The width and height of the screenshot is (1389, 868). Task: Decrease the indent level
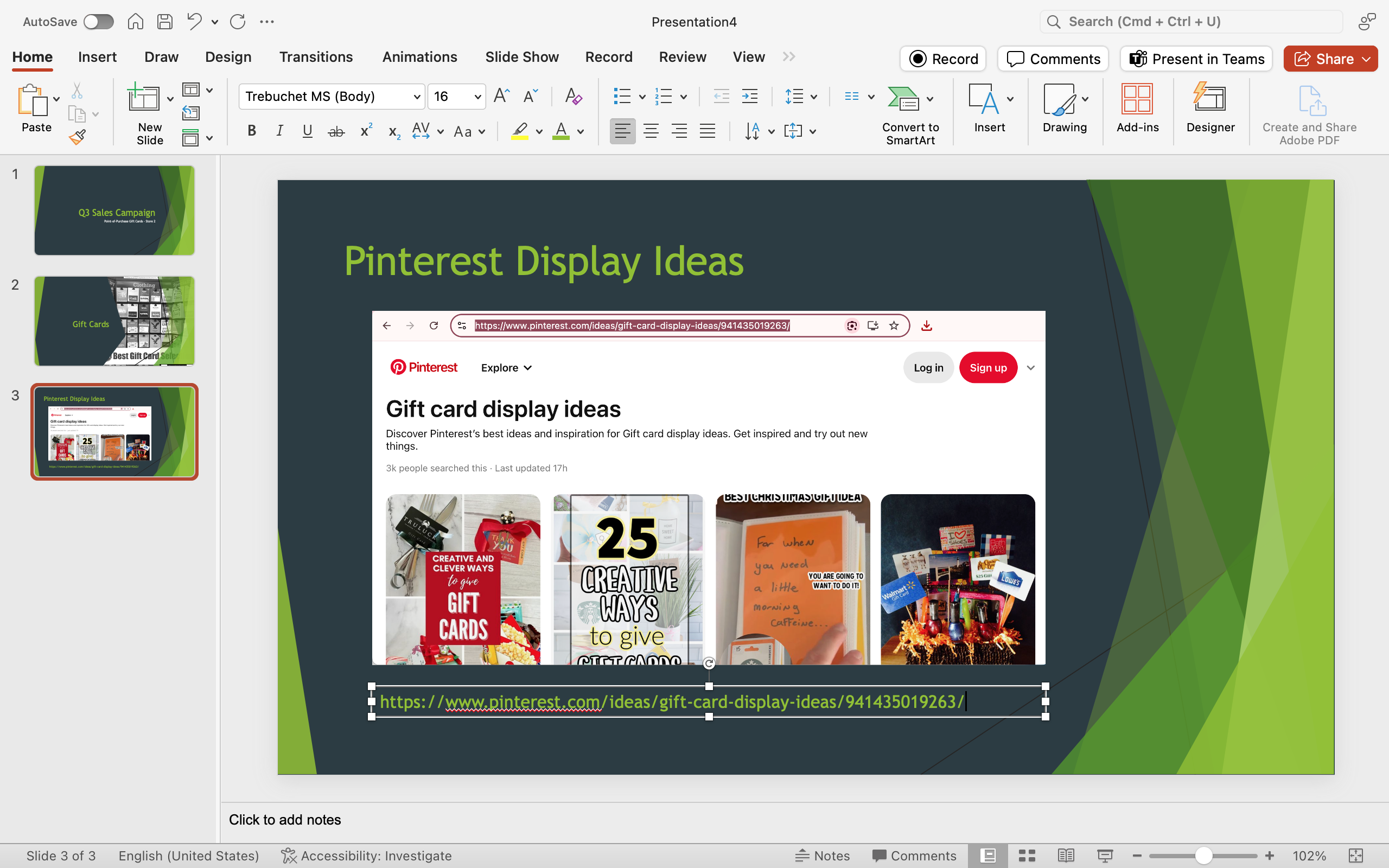[x=722, y=96]
